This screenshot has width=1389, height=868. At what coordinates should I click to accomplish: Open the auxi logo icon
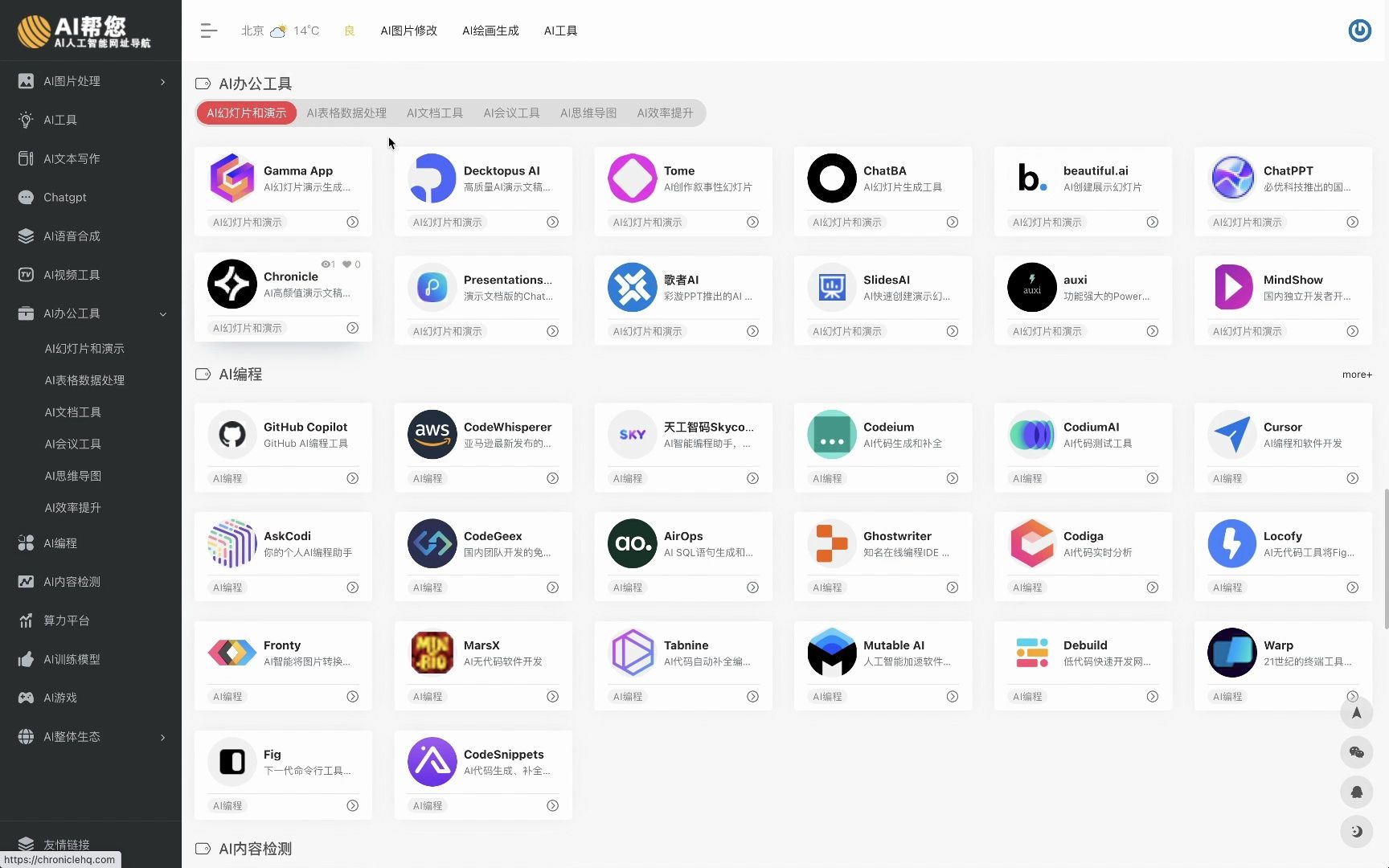[1032, 287]
